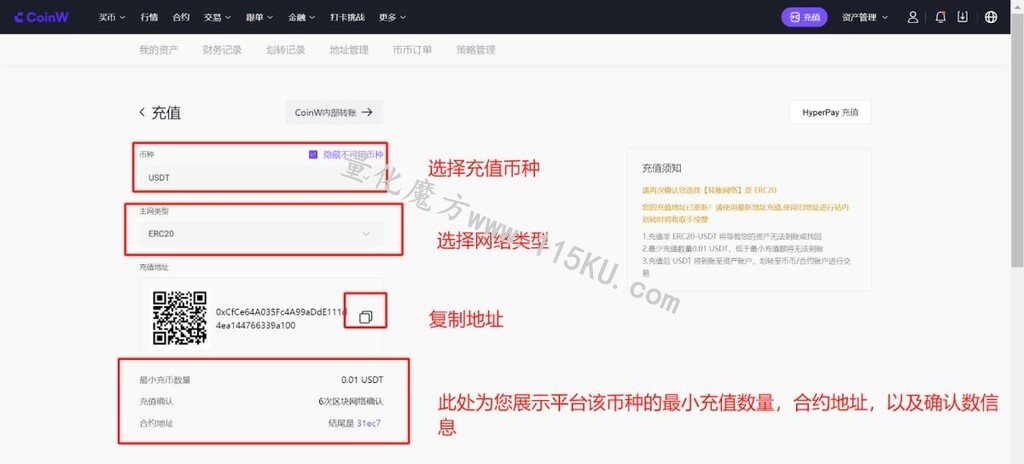
Task: Open the USDT coin selector
Action: [261, 177]
